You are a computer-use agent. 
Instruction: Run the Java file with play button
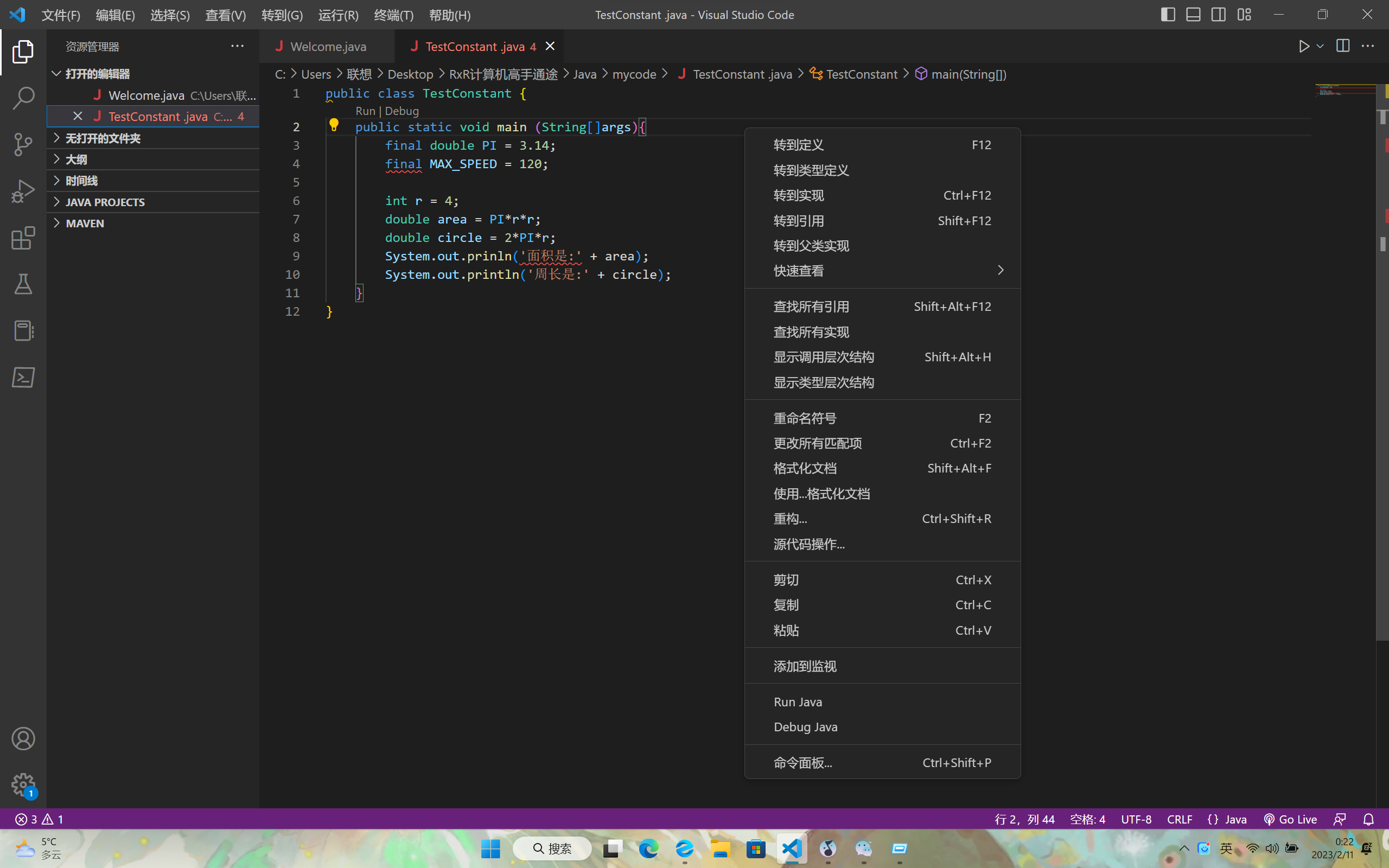[x=1304, y=46]
